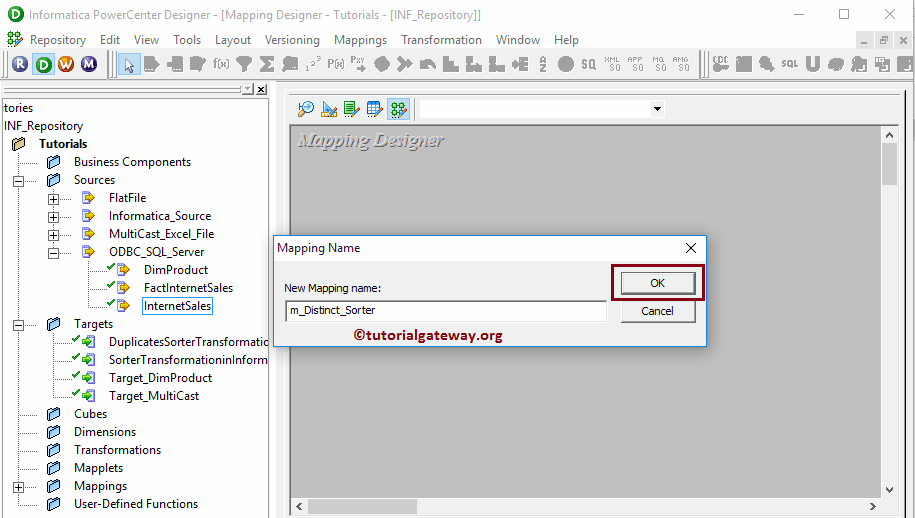Select the Tutorials repository folder
This screenshot has height=518, width=915.
(63, 144)
